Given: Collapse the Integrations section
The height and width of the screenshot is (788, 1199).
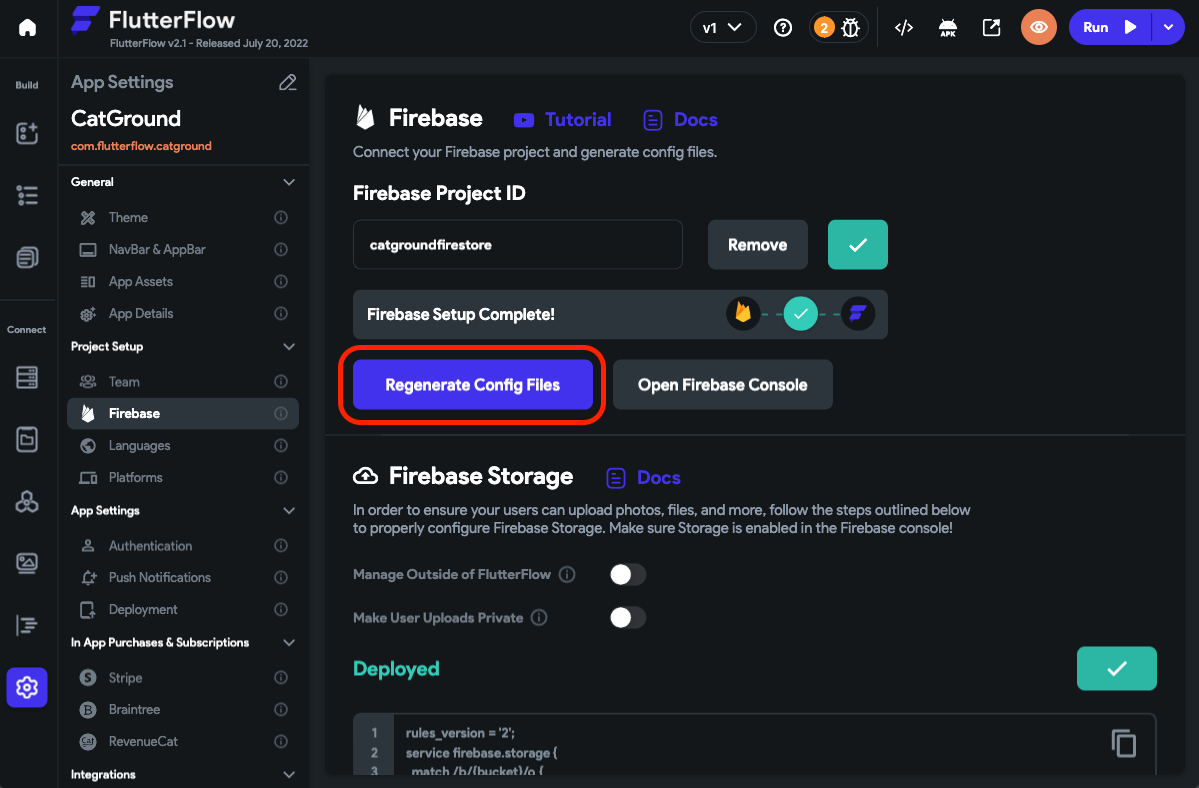Looking at the screenshot, I should (288, 774).
